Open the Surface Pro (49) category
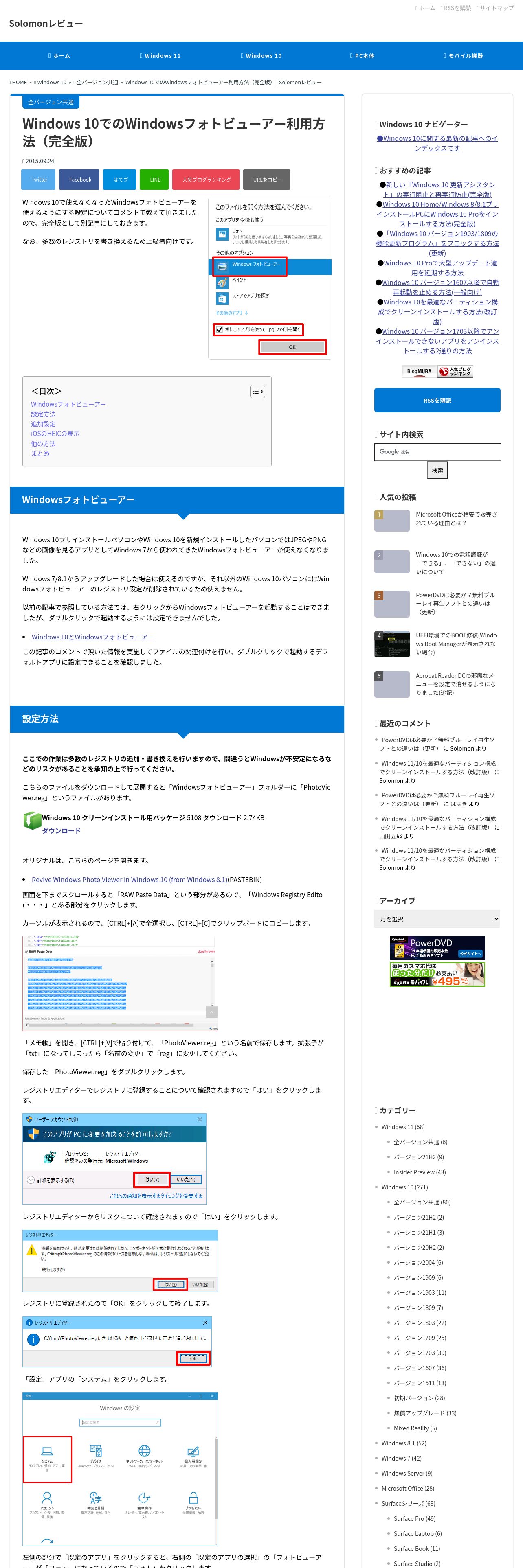Image resolution: width=523 pixels, height=1568 pixels. coord(415,1518)
